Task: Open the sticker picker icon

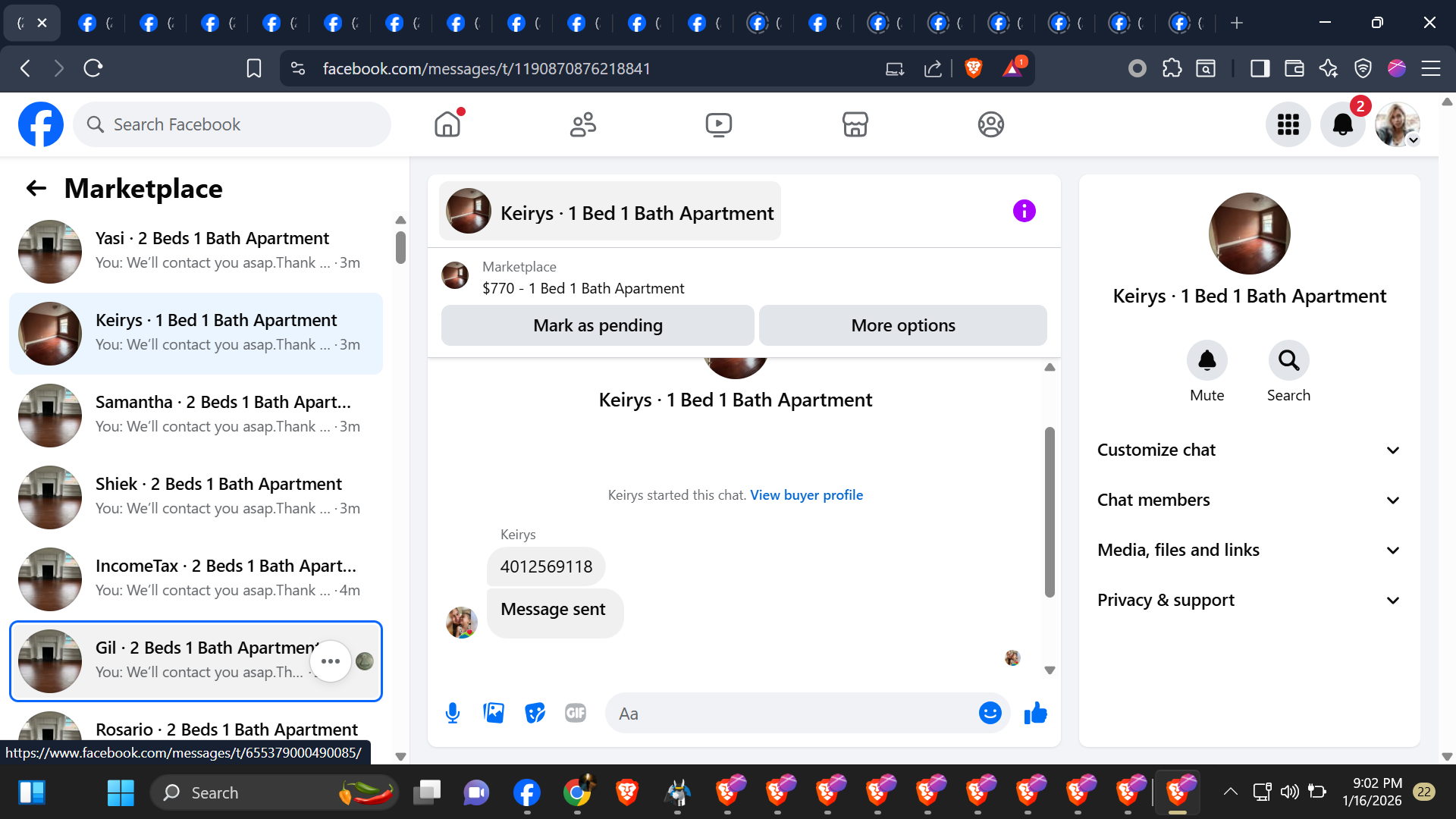Action: [535, 713]
